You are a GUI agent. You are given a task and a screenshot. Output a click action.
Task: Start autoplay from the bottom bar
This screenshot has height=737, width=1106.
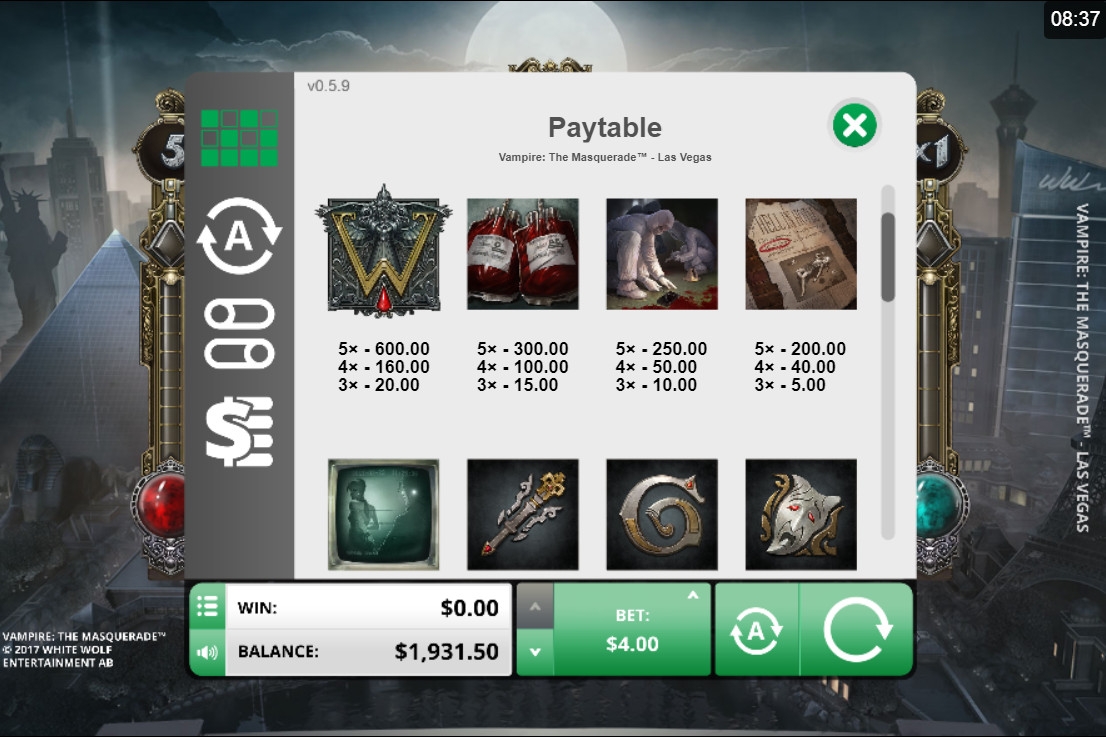coord(756,630)
